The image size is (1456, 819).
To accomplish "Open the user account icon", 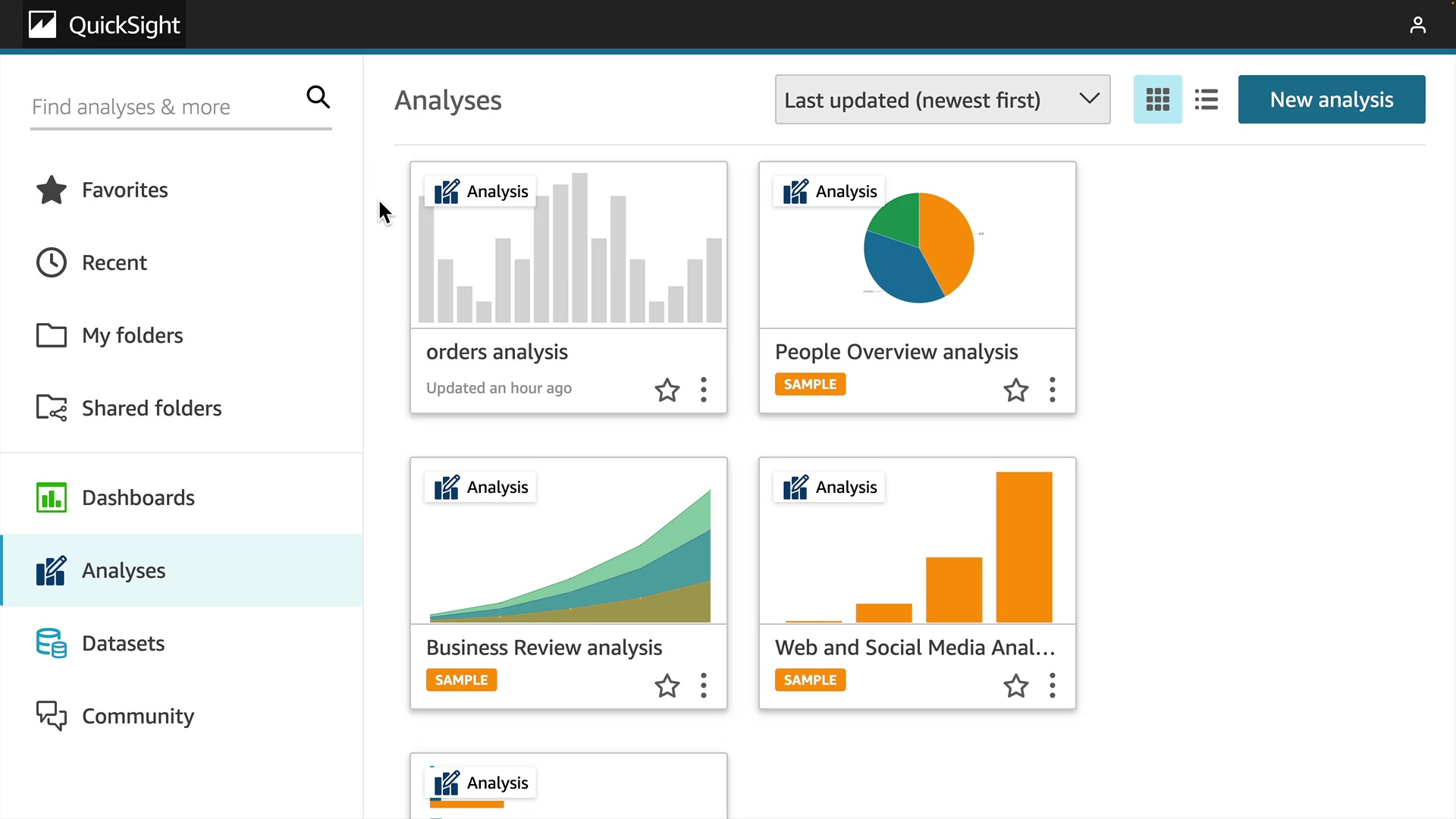I will pyautogui.click(x=1417, y=25).
